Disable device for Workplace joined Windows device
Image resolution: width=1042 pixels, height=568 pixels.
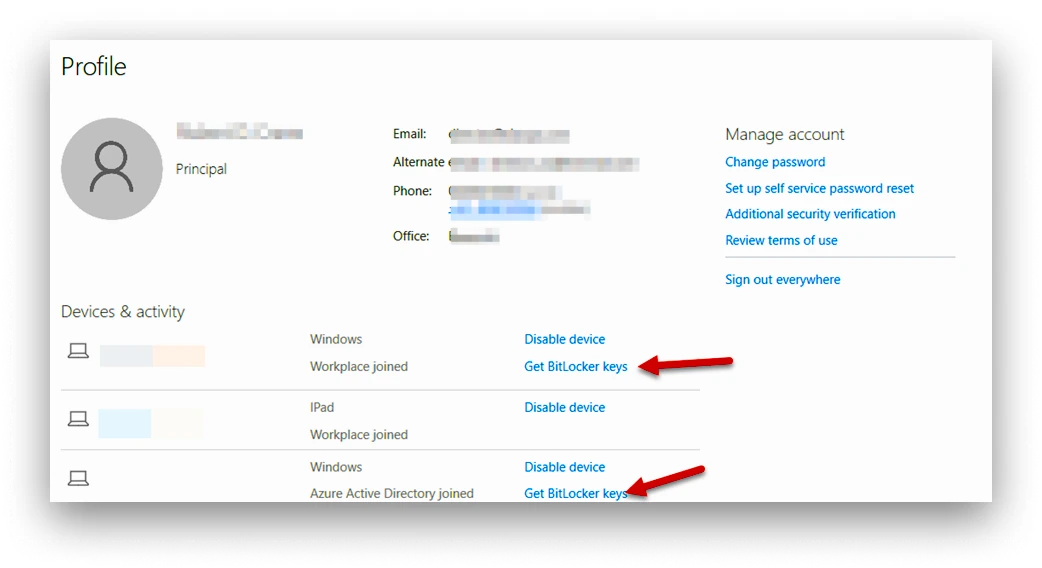[x=564, y=339]
